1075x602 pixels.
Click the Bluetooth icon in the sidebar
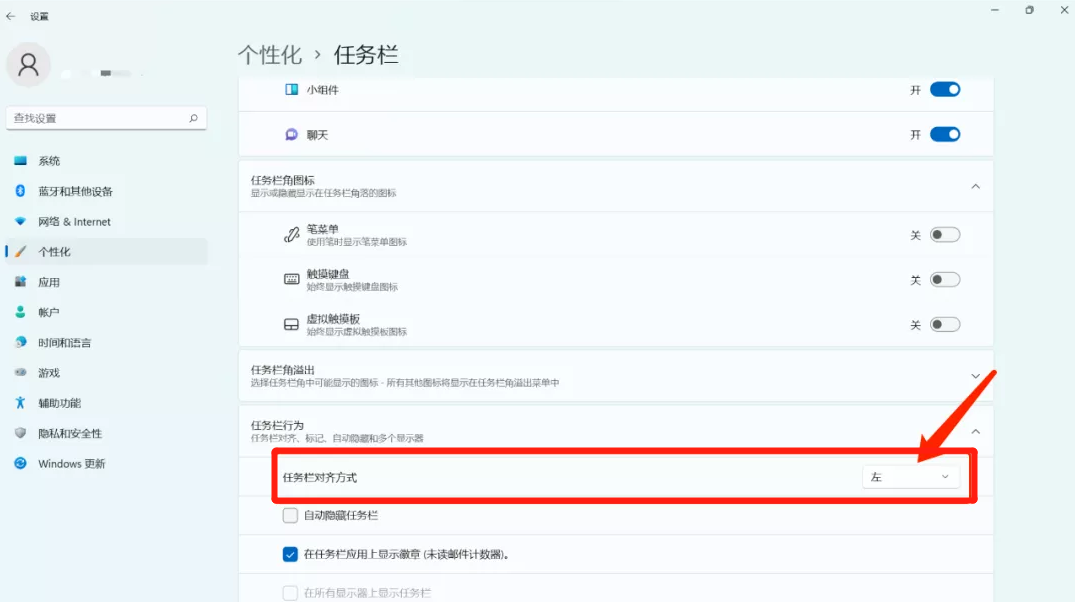click(x=21, y=191)
